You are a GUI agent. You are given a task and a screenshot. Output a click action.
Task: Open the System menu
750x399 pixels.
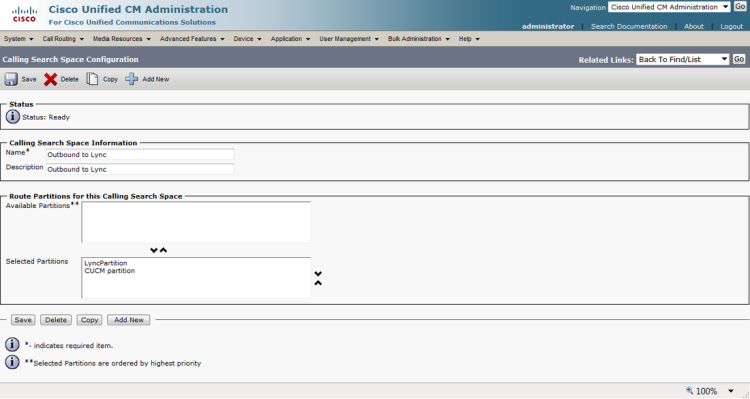pyautogui.click(x=19, y=39)
